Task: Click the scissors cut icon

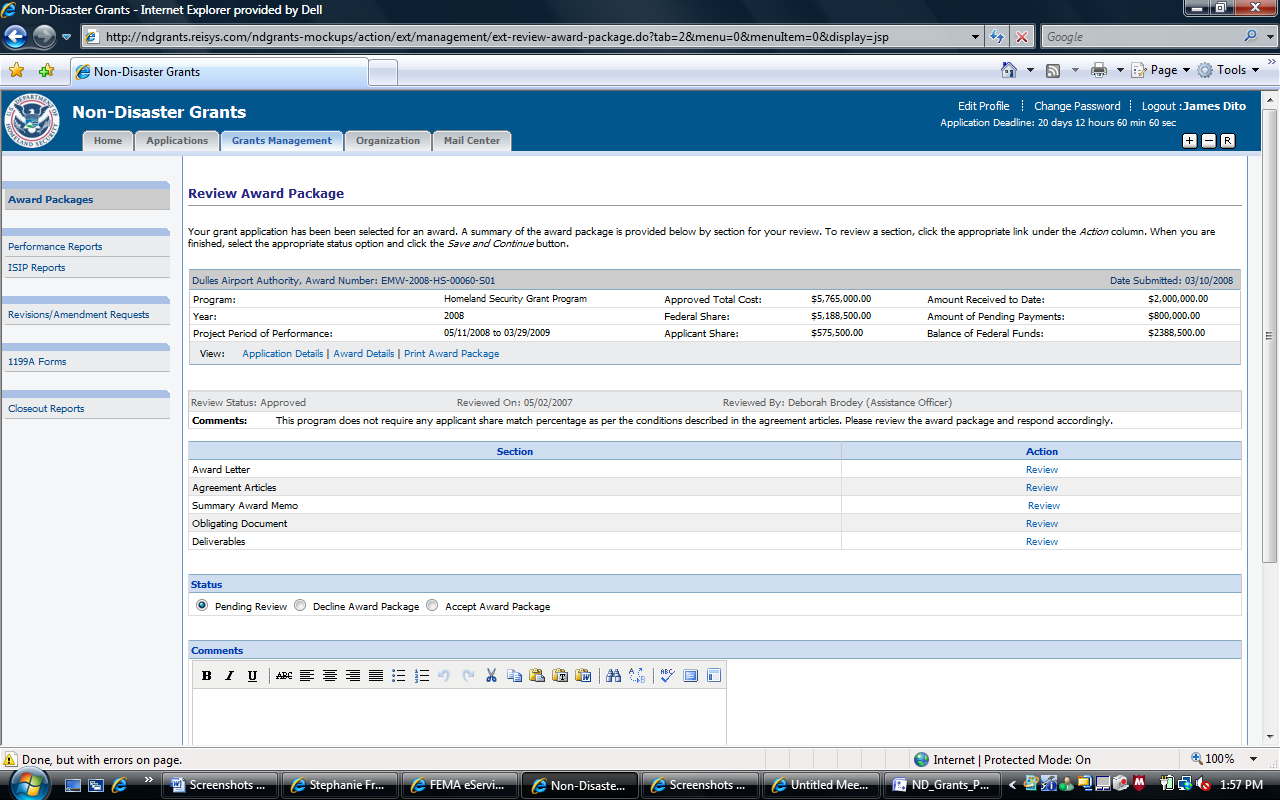Action: (491, 676)
